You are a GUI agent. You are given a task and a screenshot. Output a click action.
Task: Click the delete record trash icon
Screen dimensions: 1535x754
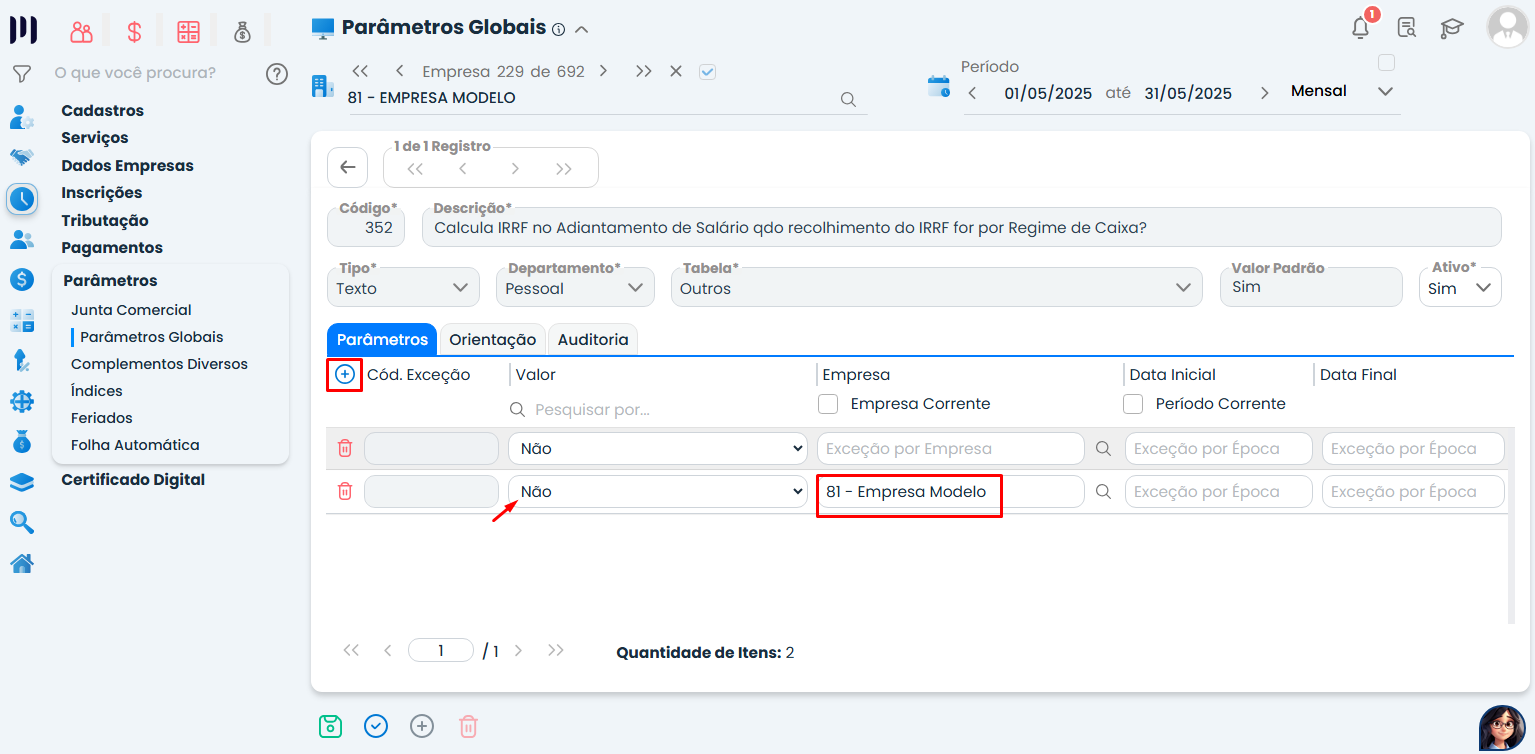click(468, 725)
